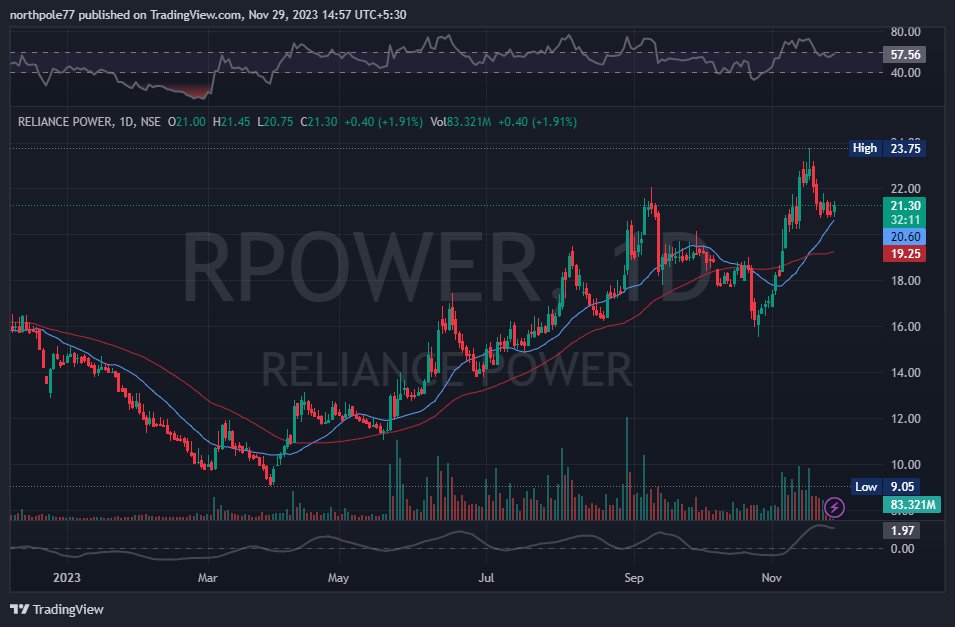The width and height of the screenshot is (955, 627).
Task: Click the red moving average value 19.25
Action: (904, 253)
